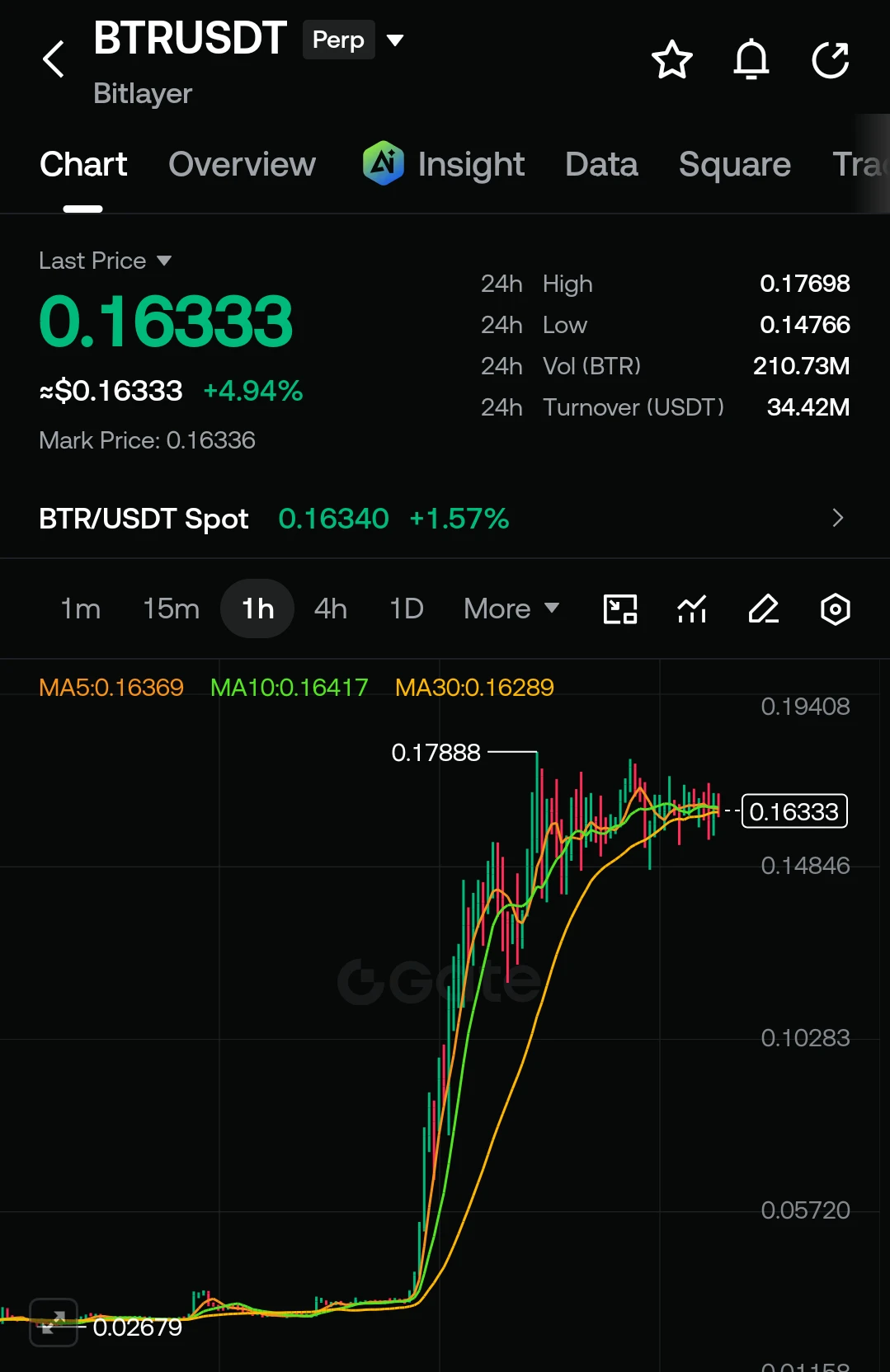890x1372 pixels.
Task: Tap the MA5:0.16369 indicator label
Action: point(111,687)
